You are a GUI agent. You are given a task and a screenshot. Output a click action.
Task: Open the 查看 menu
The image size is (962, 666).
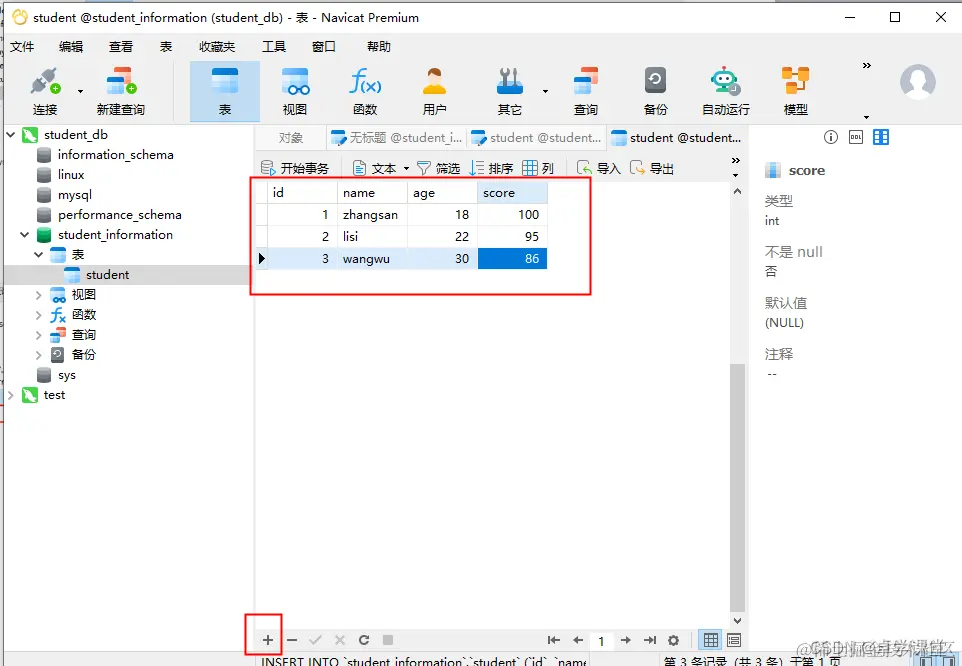(x=121, y=47)
